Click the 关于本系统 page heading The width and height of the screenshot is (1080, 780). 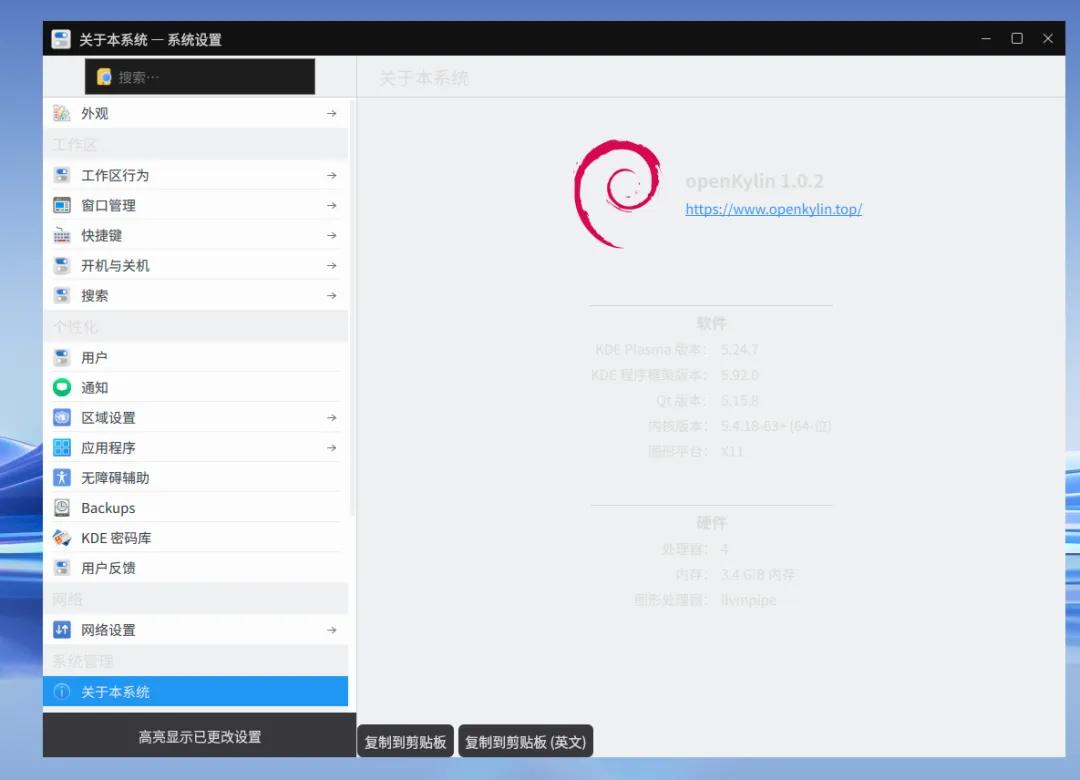[424, 78]
